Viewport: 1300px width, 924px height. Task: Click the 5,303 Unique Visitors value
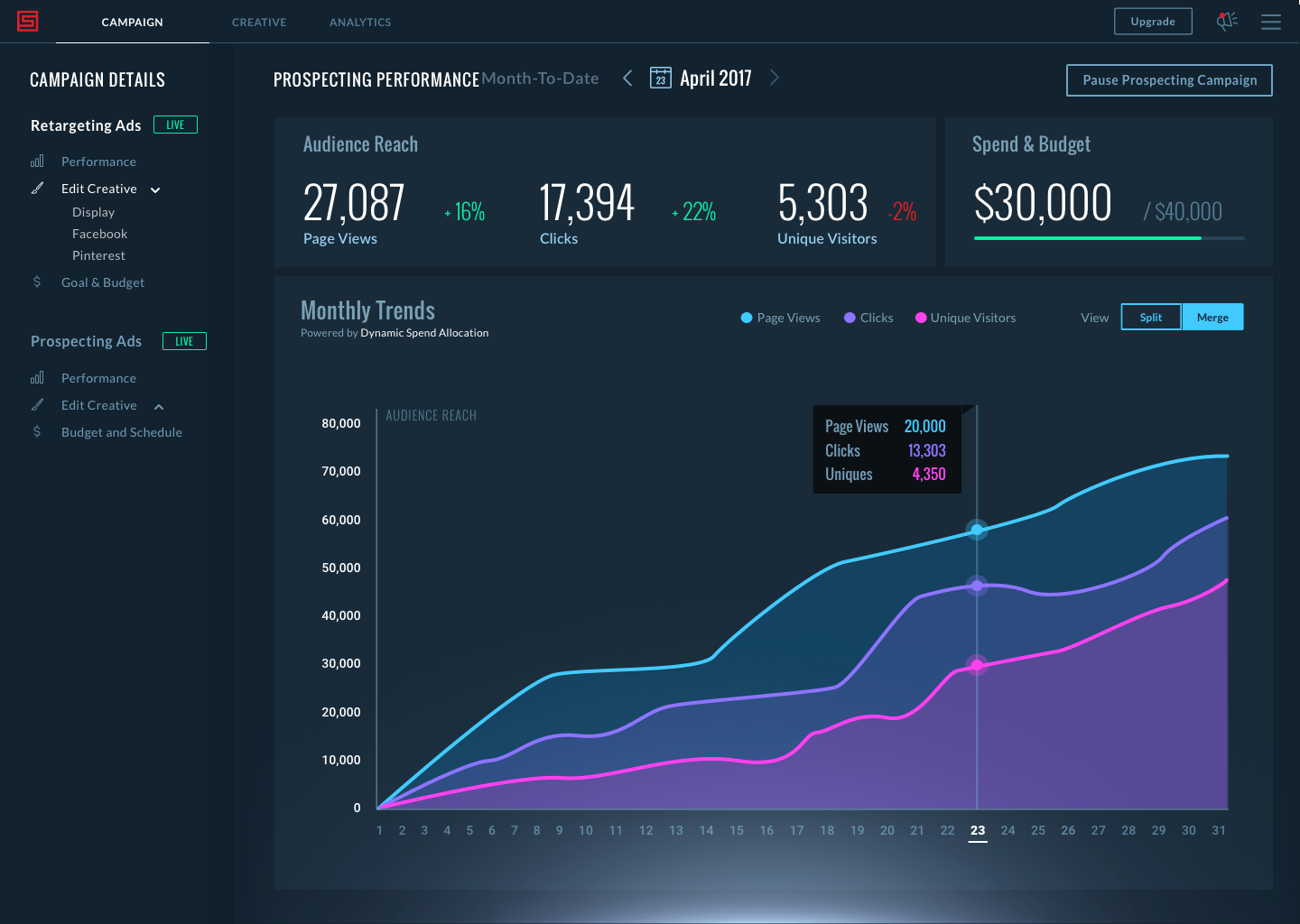pos(822,202)
